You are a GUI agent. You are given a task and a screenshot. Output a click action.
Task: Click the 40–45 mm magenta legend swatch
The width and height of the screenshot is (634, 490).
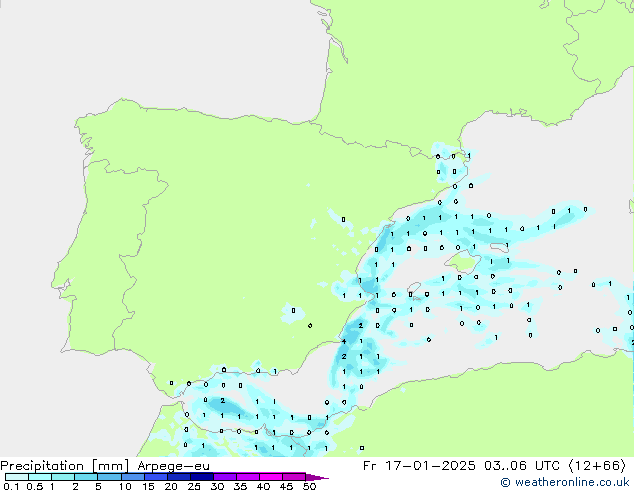click(271, 477)
